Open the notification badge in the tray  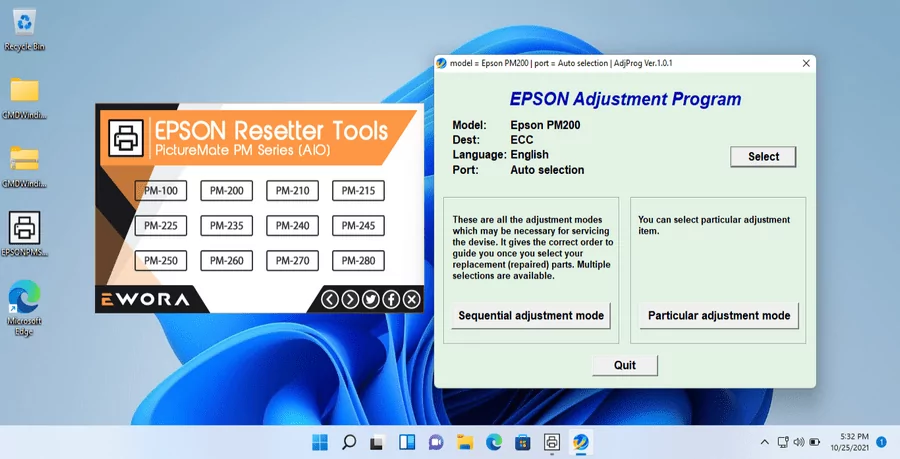point(882,441)
